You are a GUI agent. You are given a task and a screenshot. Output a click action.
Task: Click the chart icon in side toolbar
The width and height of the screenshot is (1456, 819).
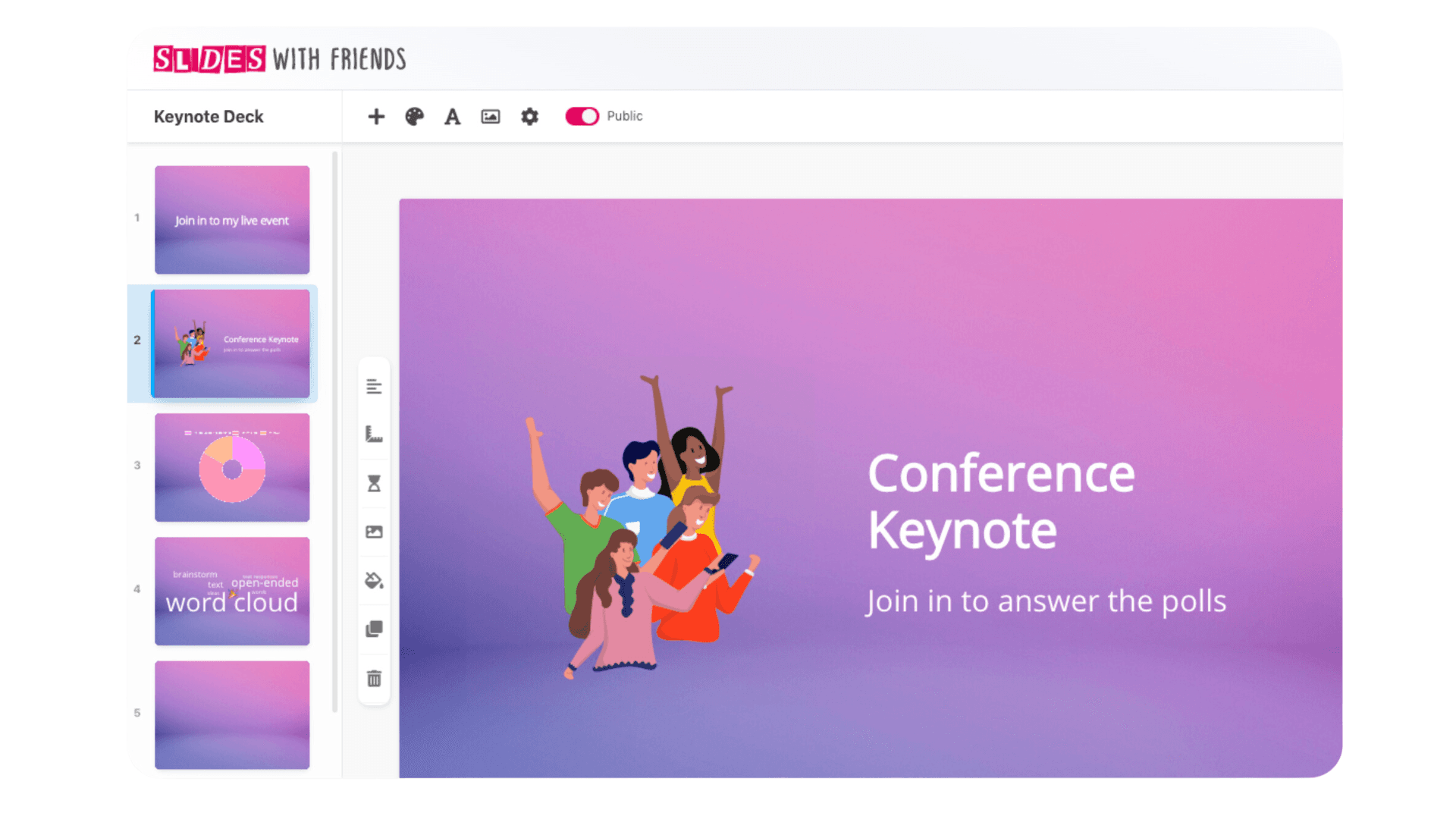pyautogui.click(x=374, y=435)
